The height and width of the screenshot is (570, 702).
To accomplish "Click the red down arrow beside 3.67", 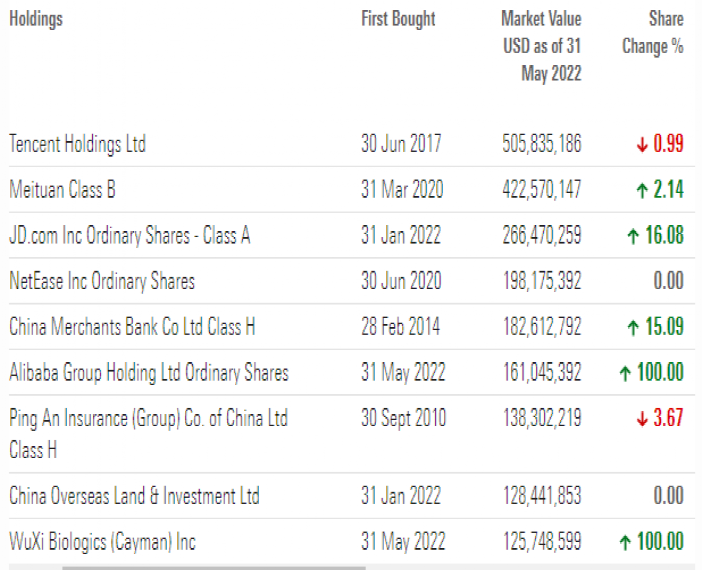I will 642,418.
